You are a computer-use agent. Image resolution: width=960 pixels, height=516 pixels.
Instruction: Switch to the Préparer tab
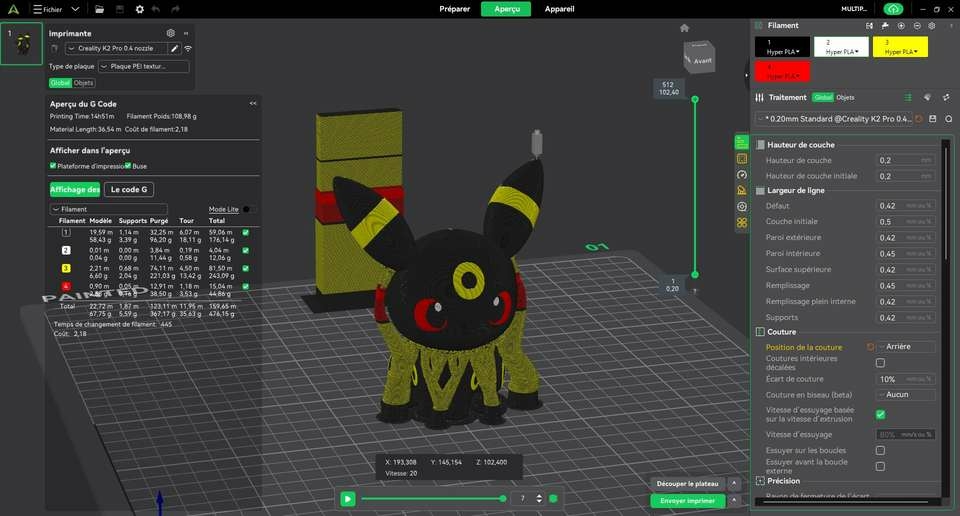(x=455, y=9)
